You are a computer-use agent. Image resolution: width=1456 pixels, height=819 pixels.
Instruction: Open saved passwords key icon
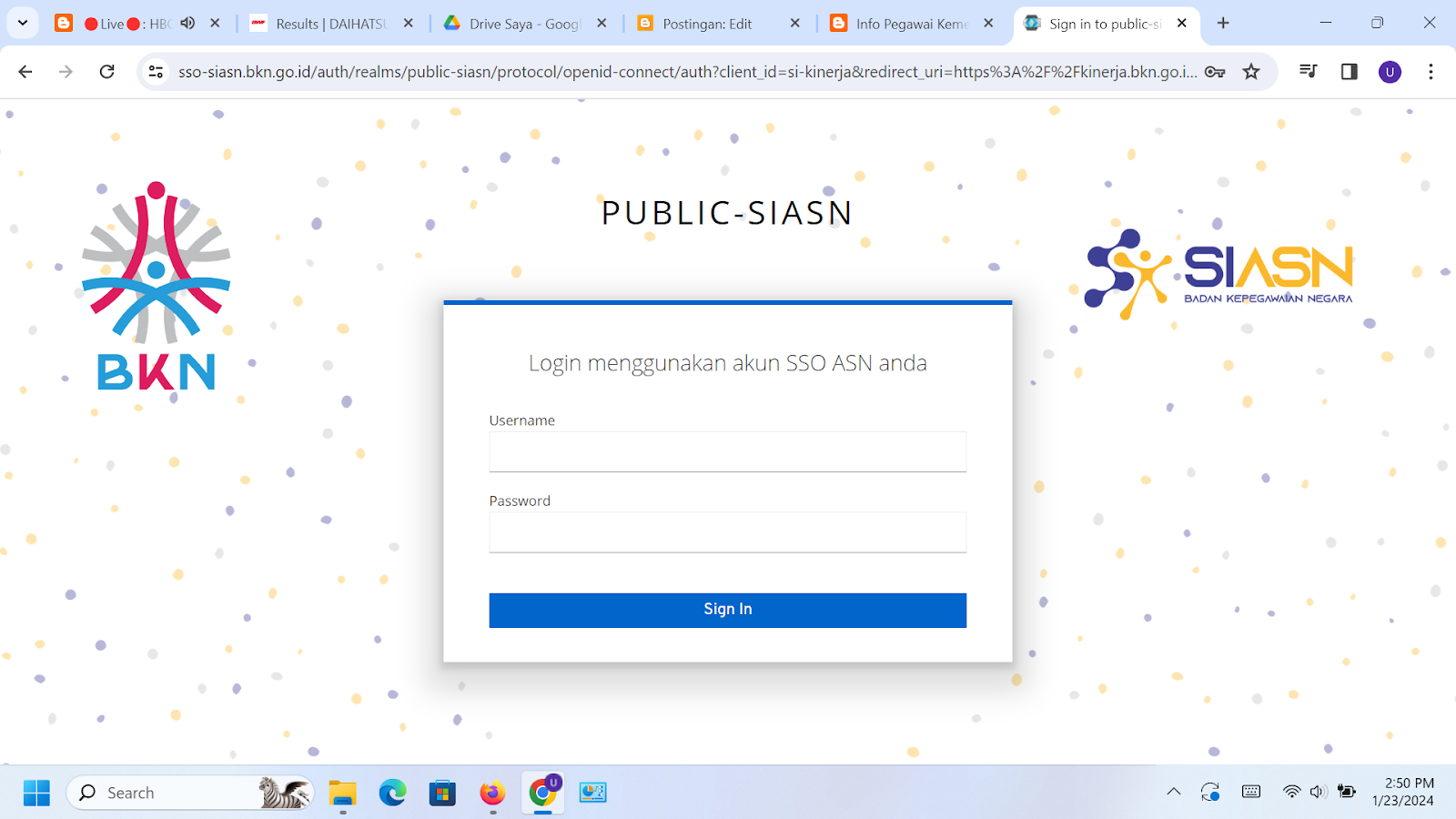click(x=1215, y=72)
